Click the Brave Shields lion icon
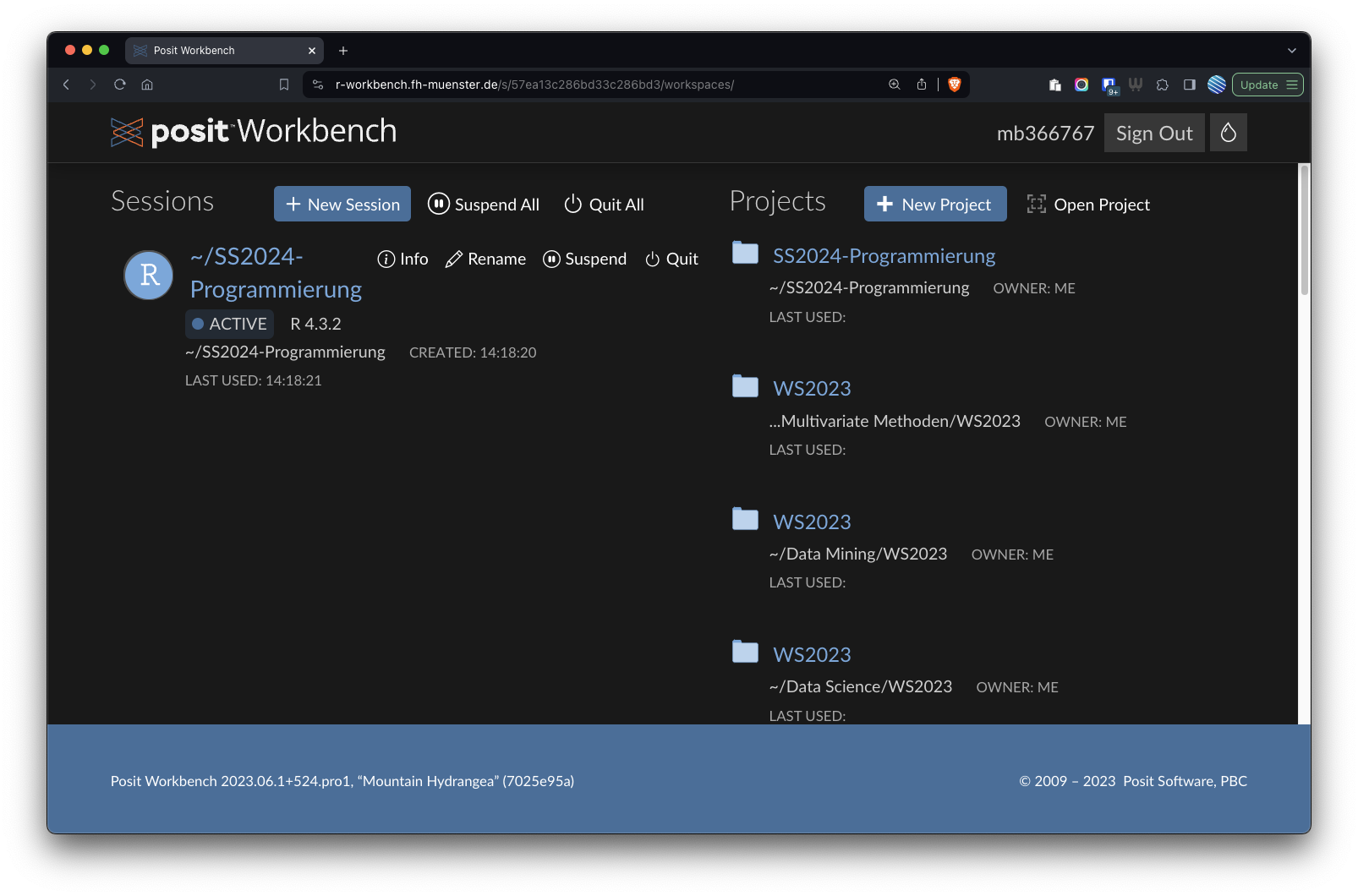Screen dimensions: 1358x896 coord(955,85)
